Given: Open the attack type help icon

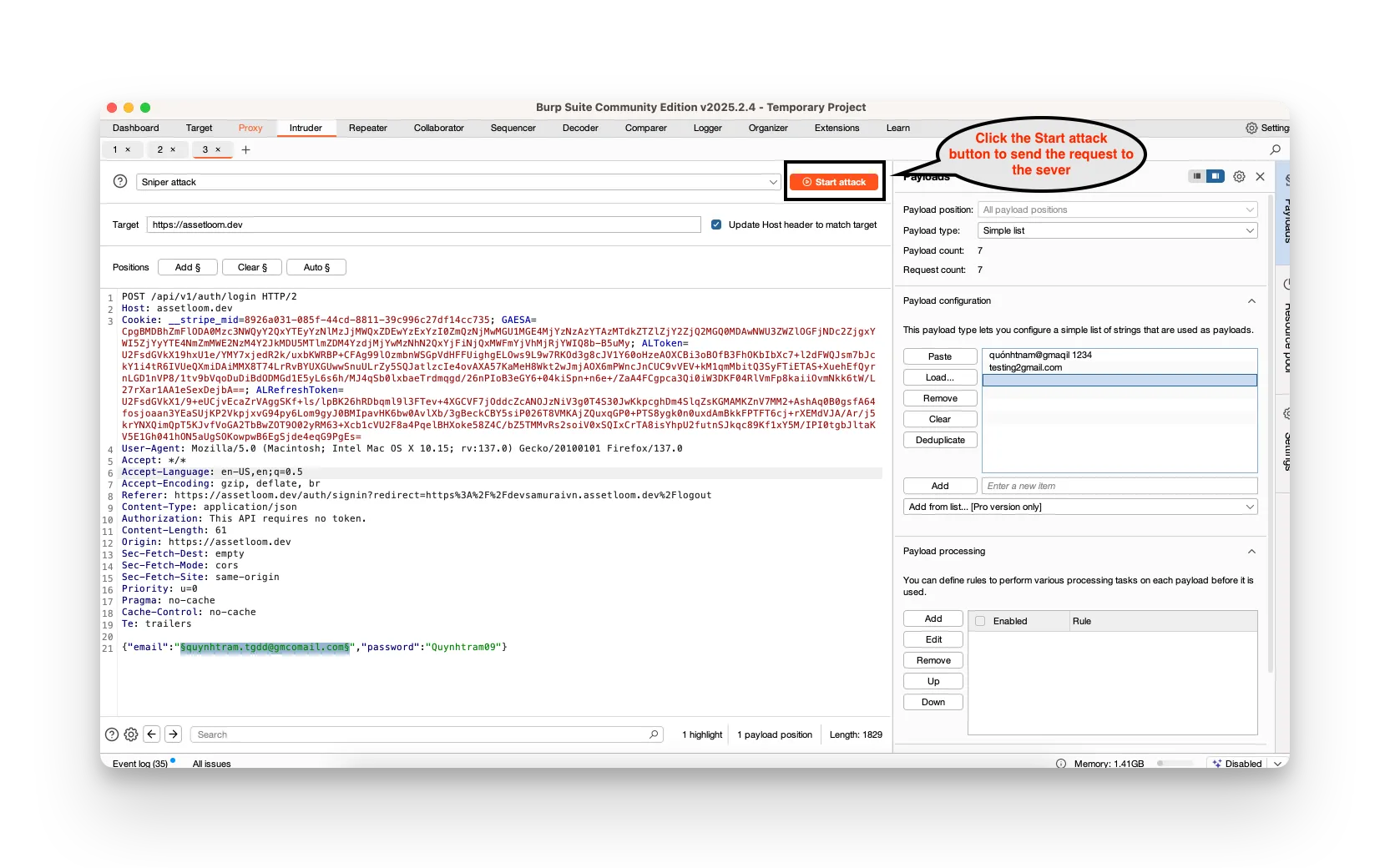Looking at the screenshot, I should pos(120,181).
